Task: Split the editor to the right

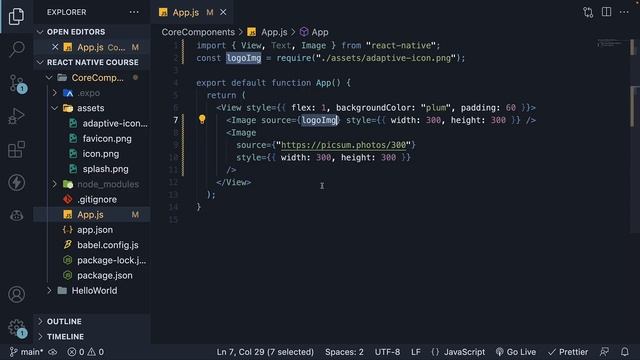Action: tap(607, 12)
